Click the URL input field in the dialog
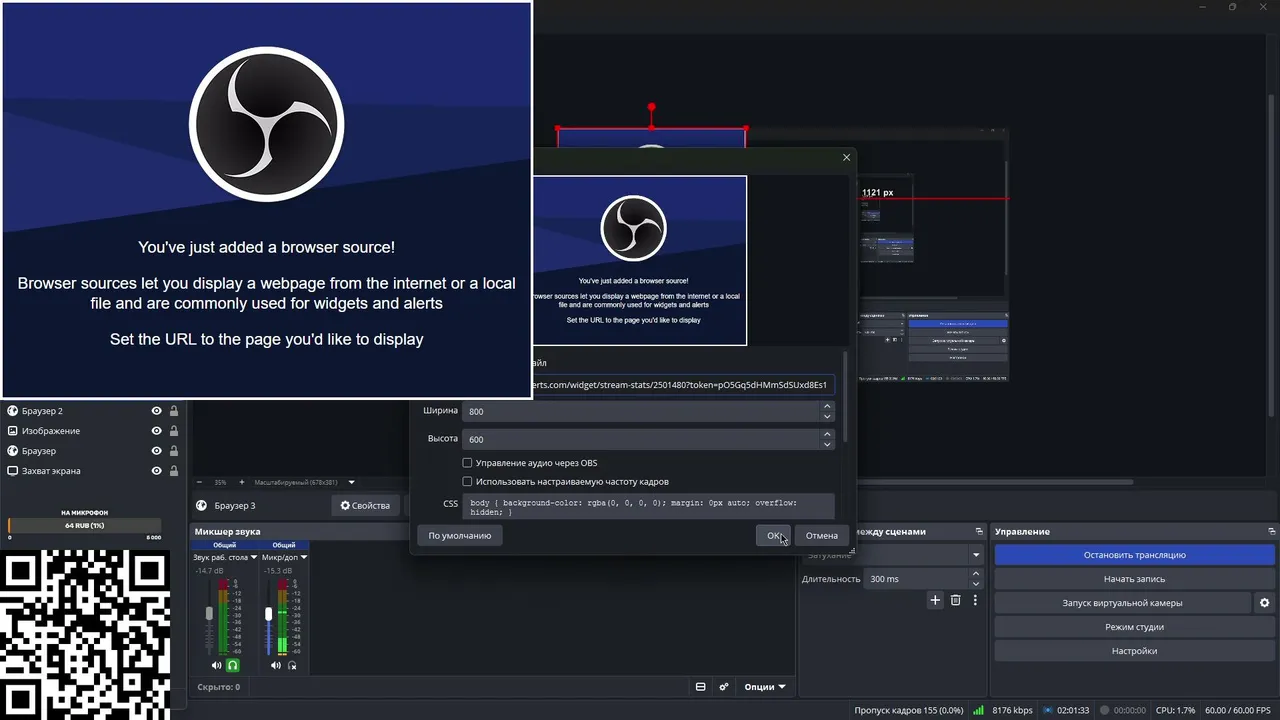The width and height of the screenshot is (1280, 720). point(682,385)
